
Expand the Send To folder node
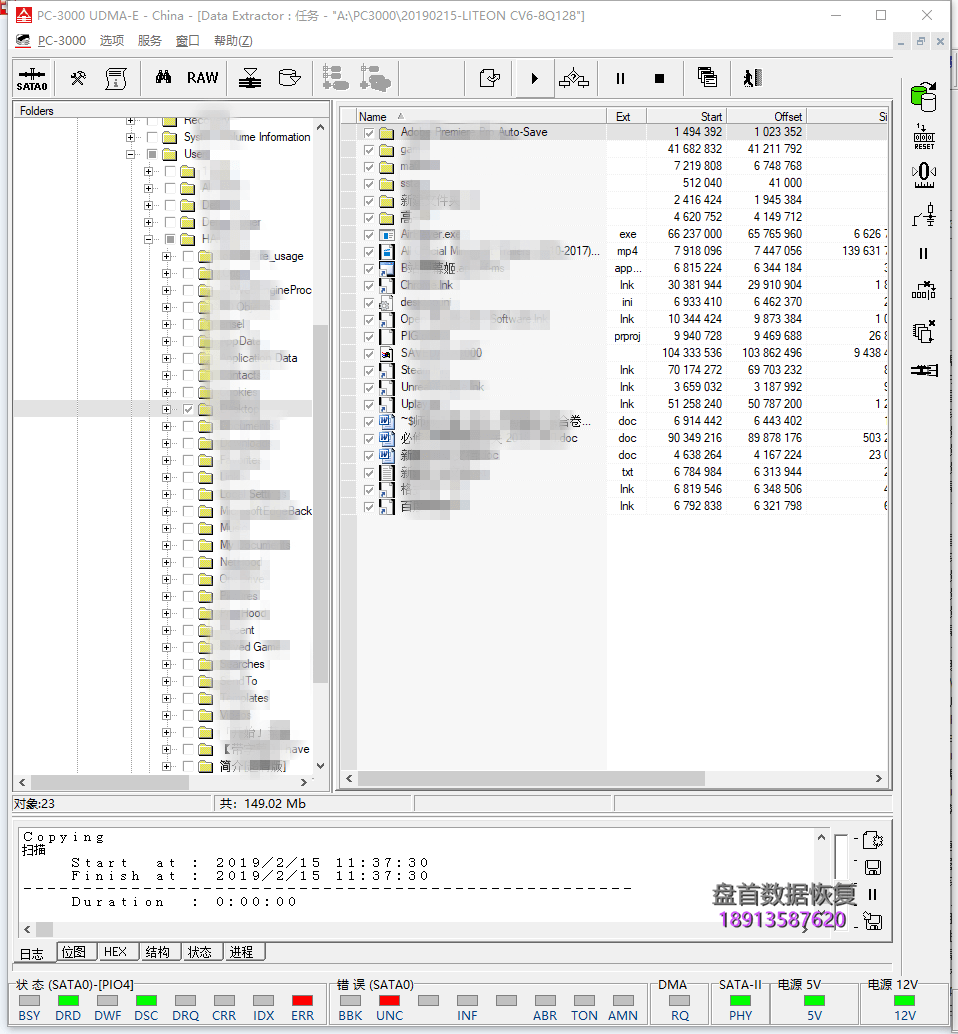(x=166, y=682)
